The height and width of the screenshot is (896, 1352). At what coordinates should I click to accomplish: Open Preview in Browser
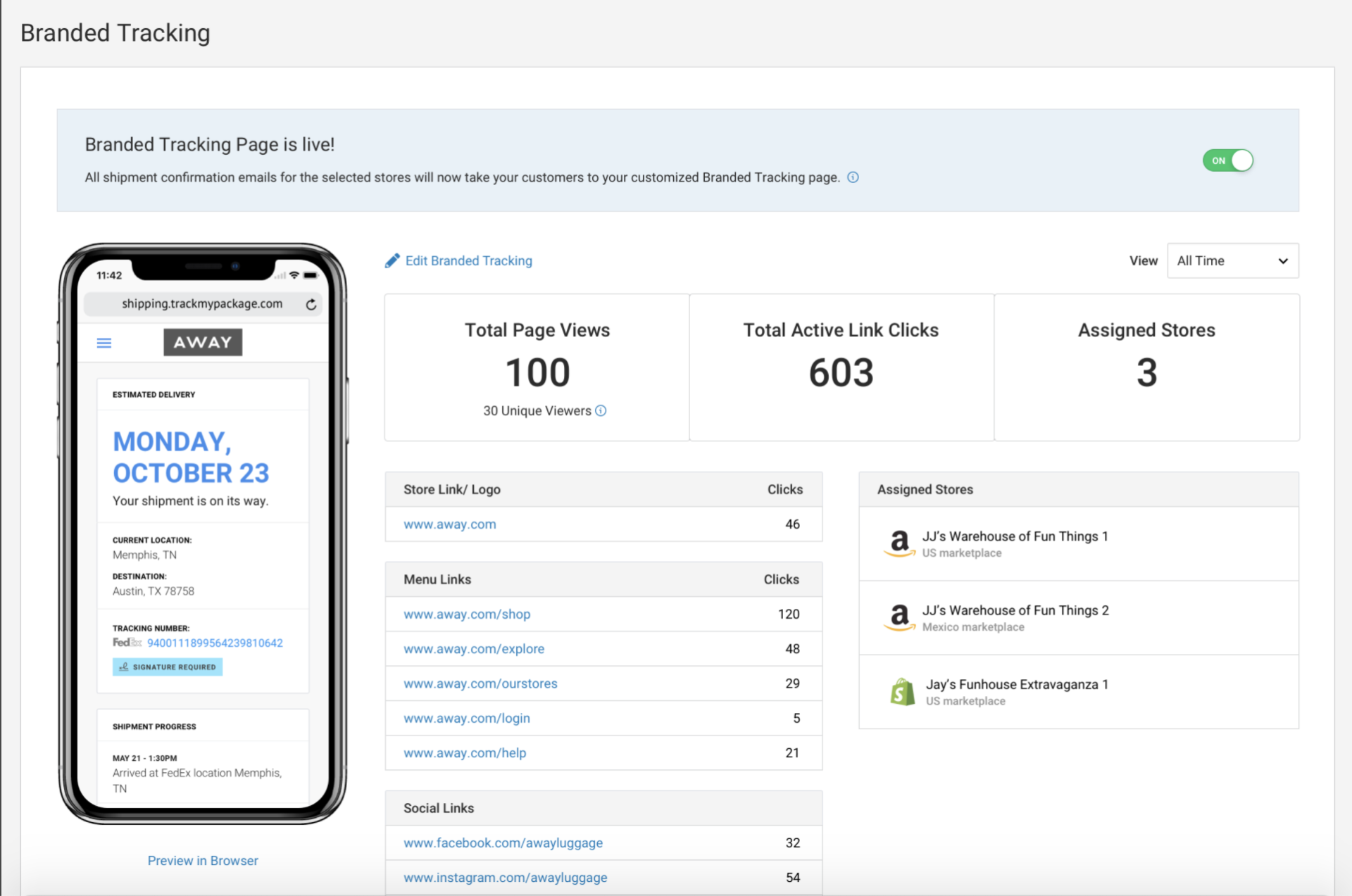pyautogui.click(x=203, y=860)
